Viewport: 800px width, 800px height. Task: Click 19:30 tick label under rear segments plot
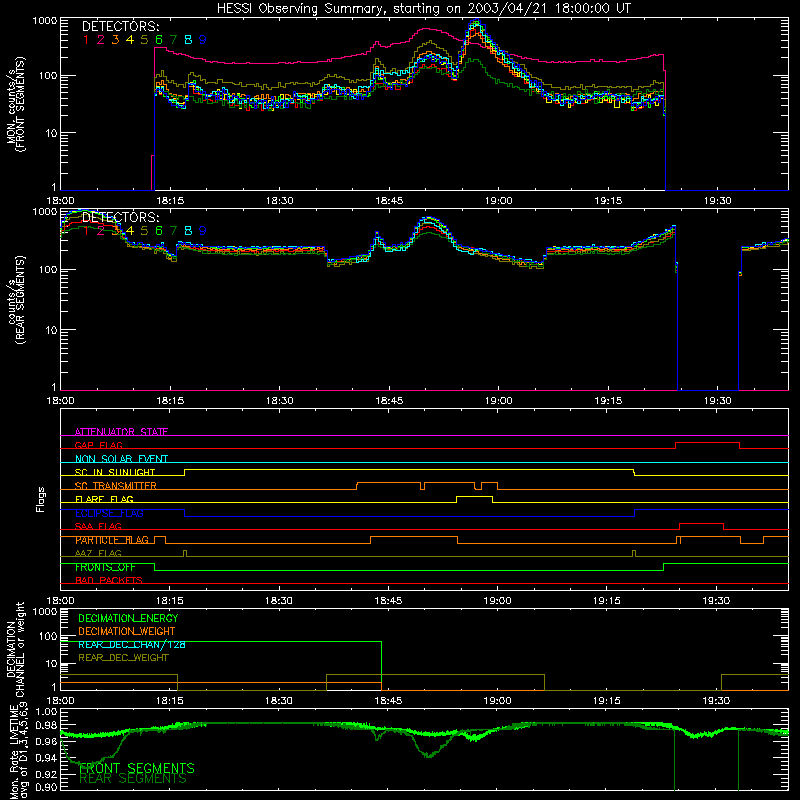click(717, 401)
